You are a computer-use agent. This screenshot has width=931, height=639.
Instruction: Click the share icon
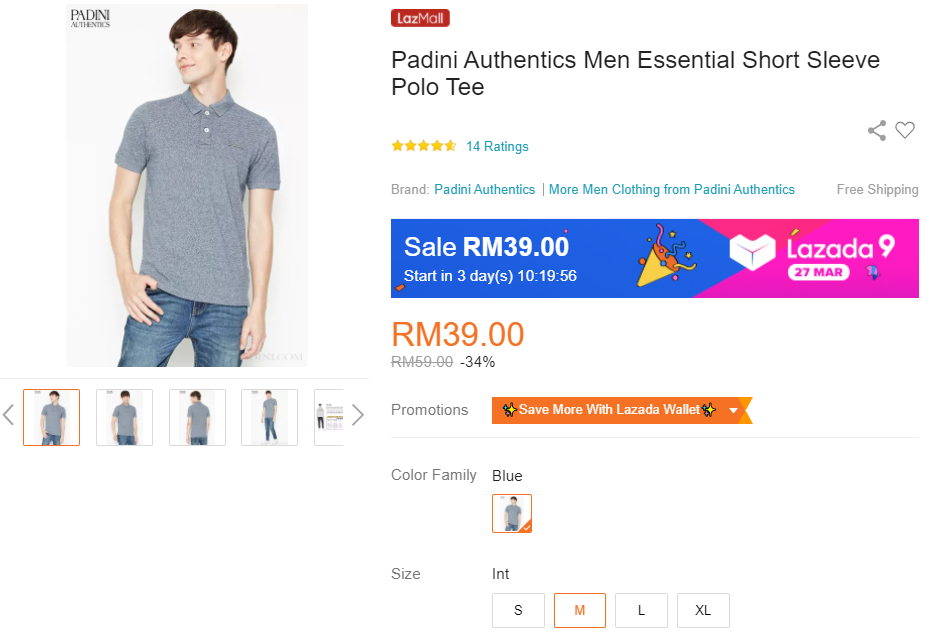(877, 130)
